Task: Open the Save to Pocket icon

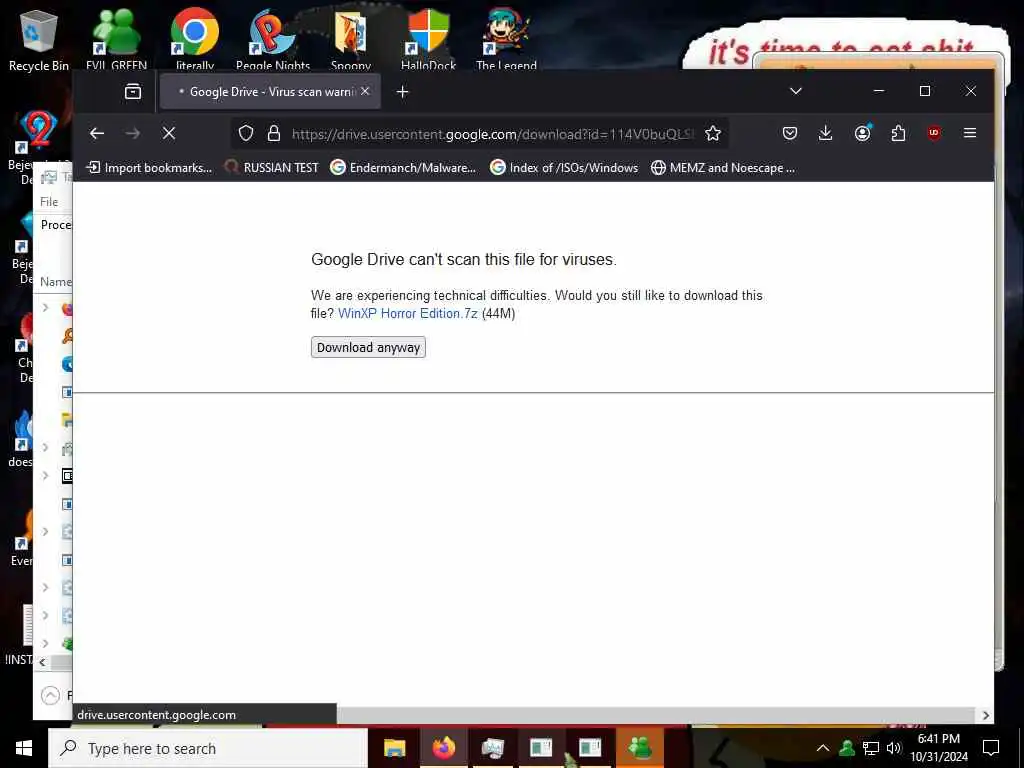Action: click(x=790, y=133)
